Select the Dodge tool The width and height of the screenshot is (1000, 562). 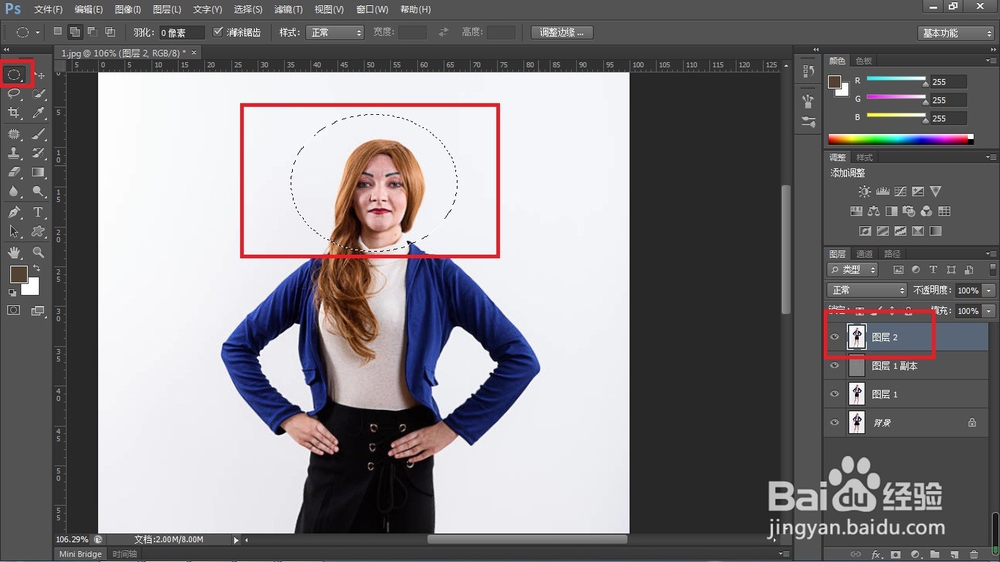coord(39,191)
